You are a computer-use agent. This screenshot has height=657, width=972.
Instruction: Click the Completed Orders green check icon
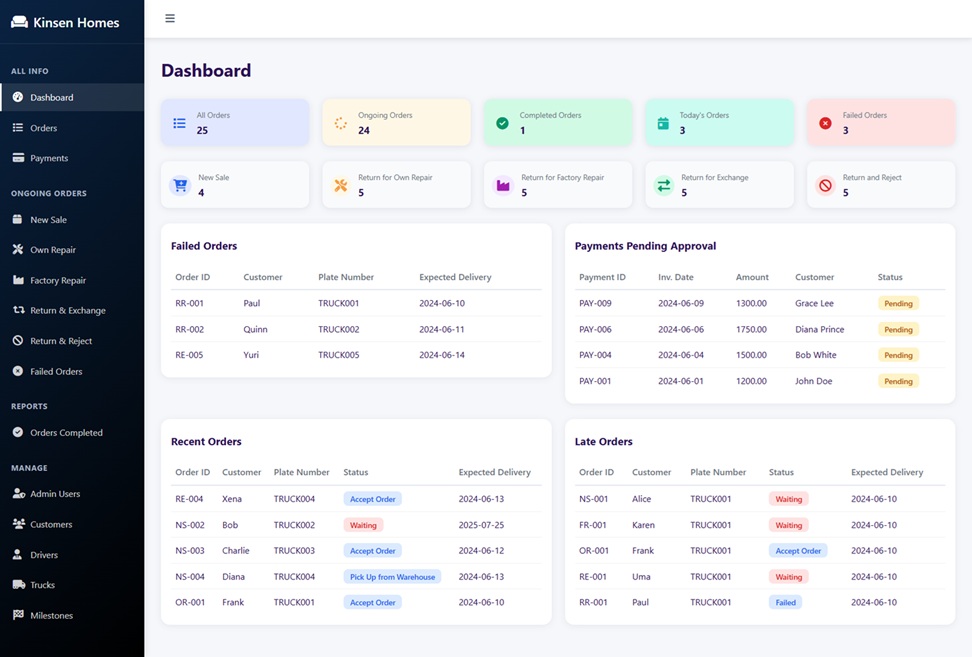[502, 123]
